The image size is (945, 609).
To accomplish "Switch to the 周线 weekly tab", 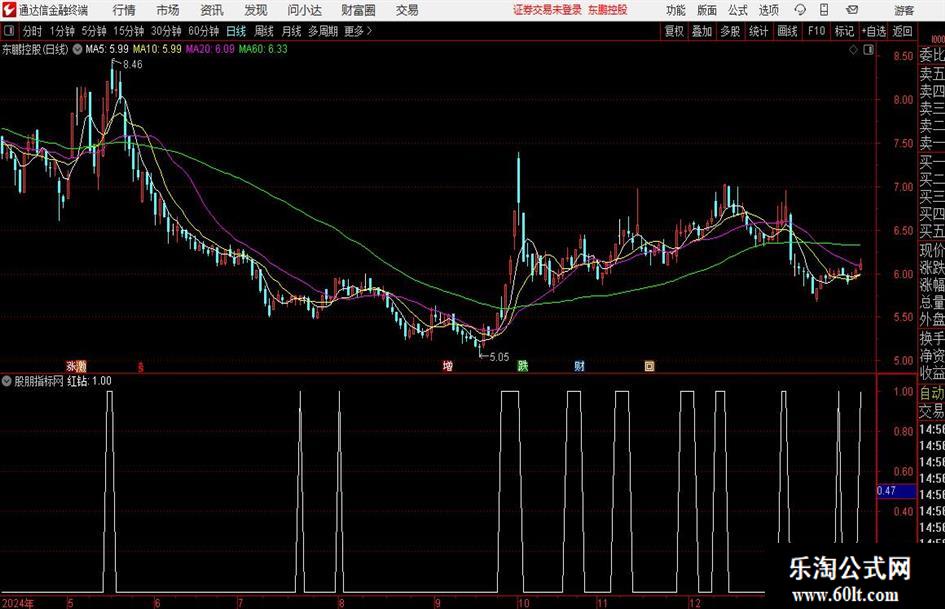I will 263,31.
